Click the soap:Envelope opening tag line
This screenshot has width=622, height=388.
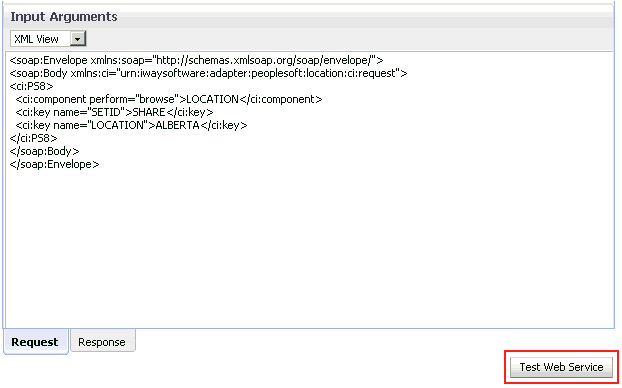coord(196,60)
